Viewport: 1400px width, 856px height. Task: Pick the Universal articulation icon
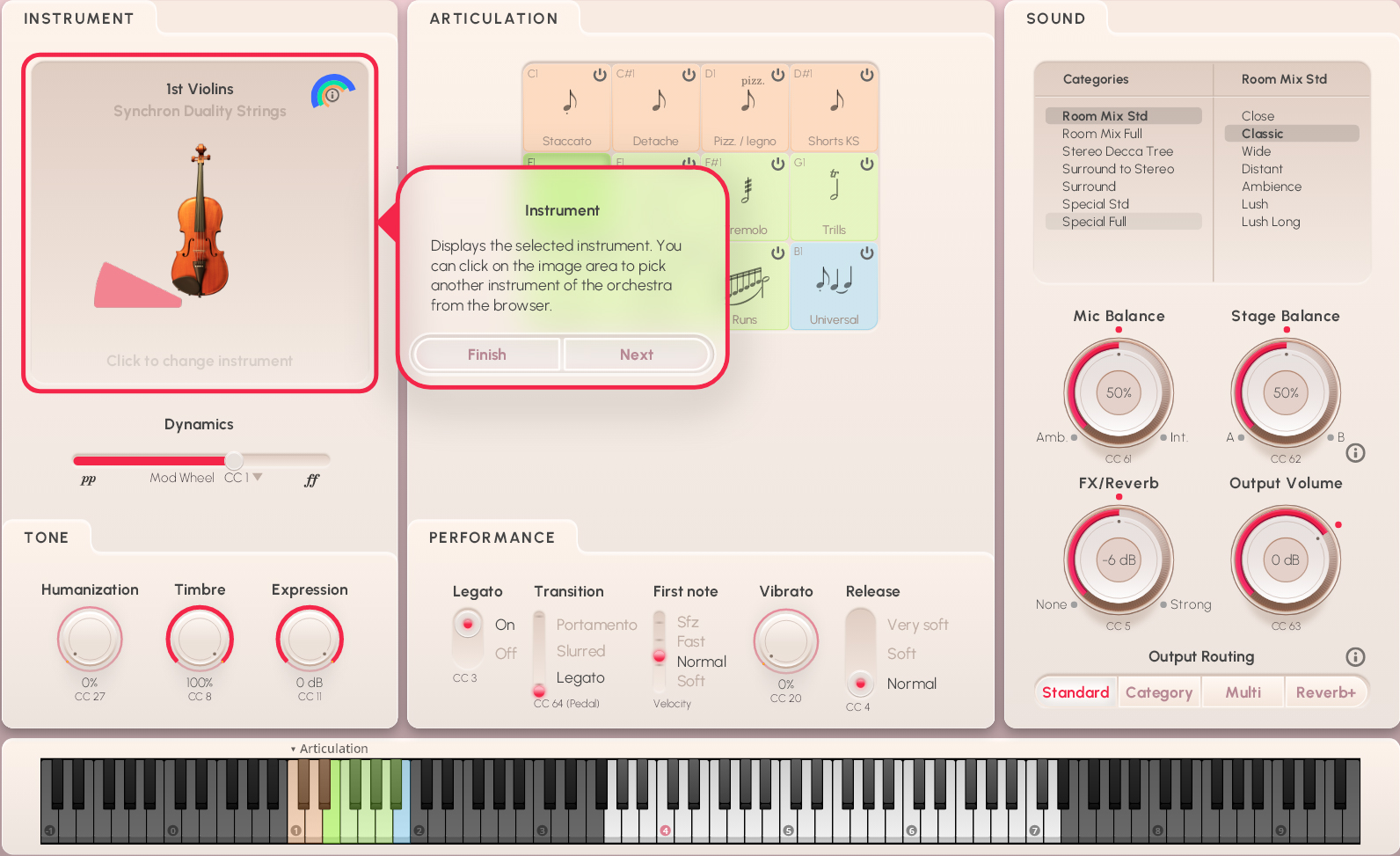click(x=834, y=280)
